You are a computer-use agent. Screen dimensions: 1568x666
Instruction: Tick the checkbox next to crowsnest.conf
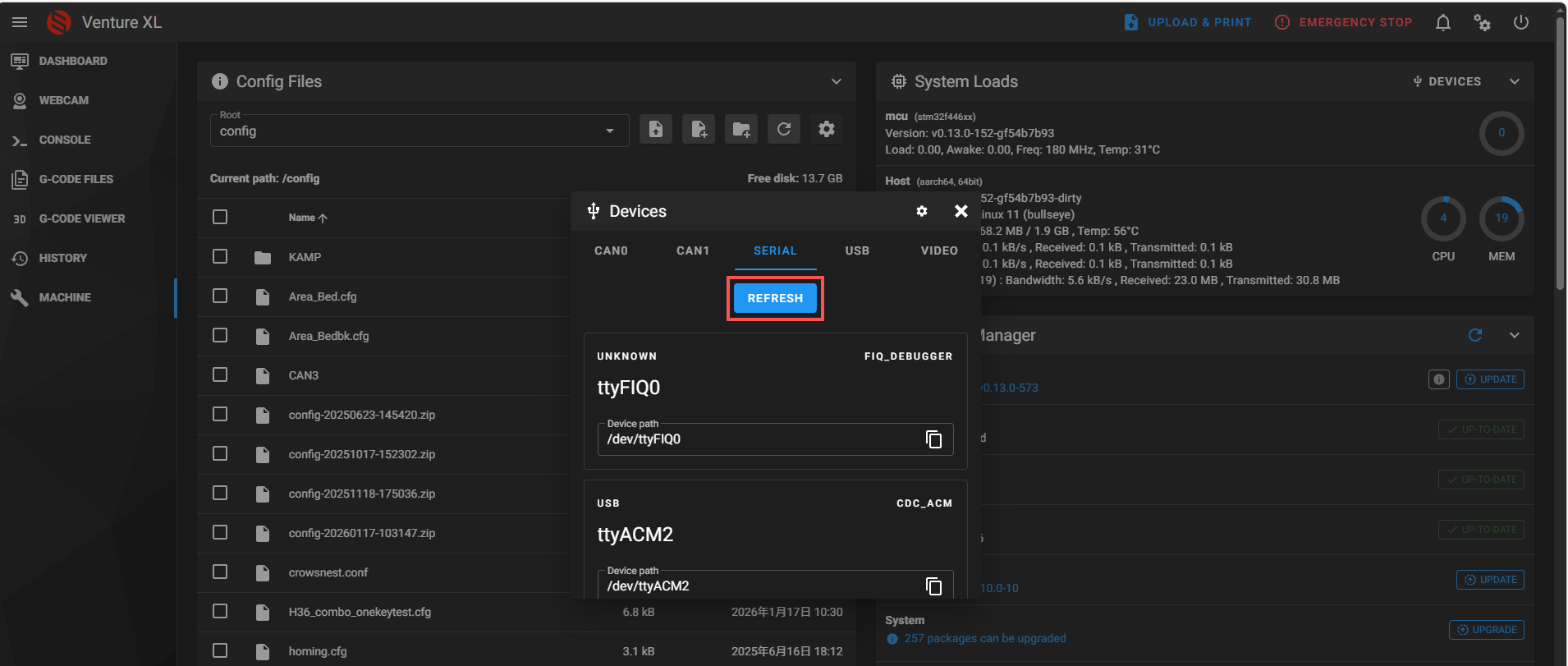(x=220, y=572)
